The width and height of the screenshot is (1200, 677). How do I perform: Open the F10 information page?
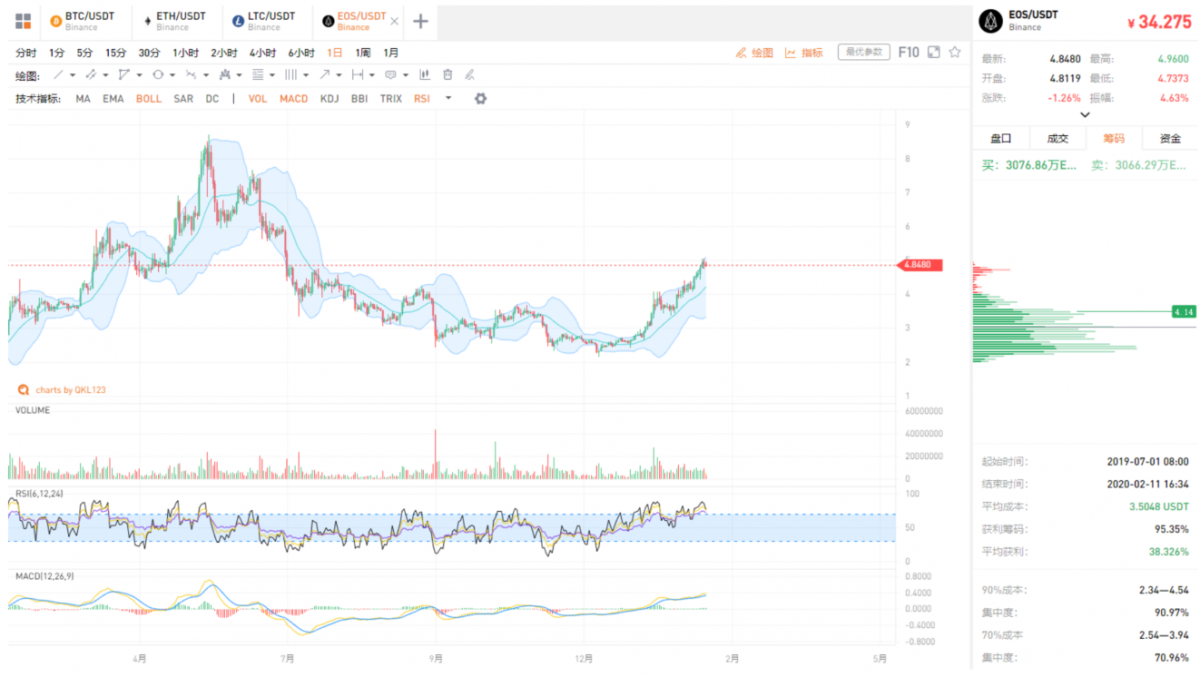909,52
